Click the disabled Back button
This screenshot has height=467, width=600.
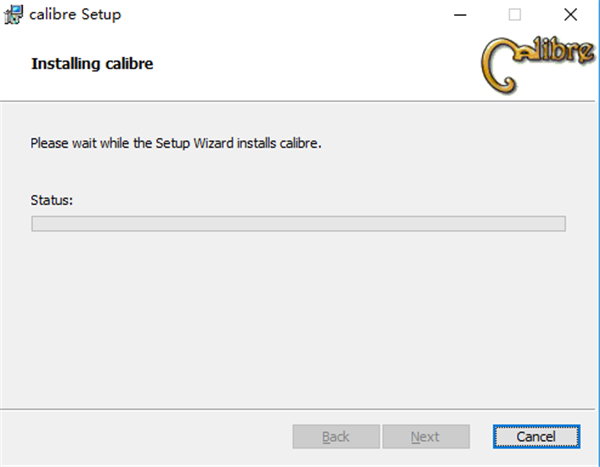[x=336, y=437]
